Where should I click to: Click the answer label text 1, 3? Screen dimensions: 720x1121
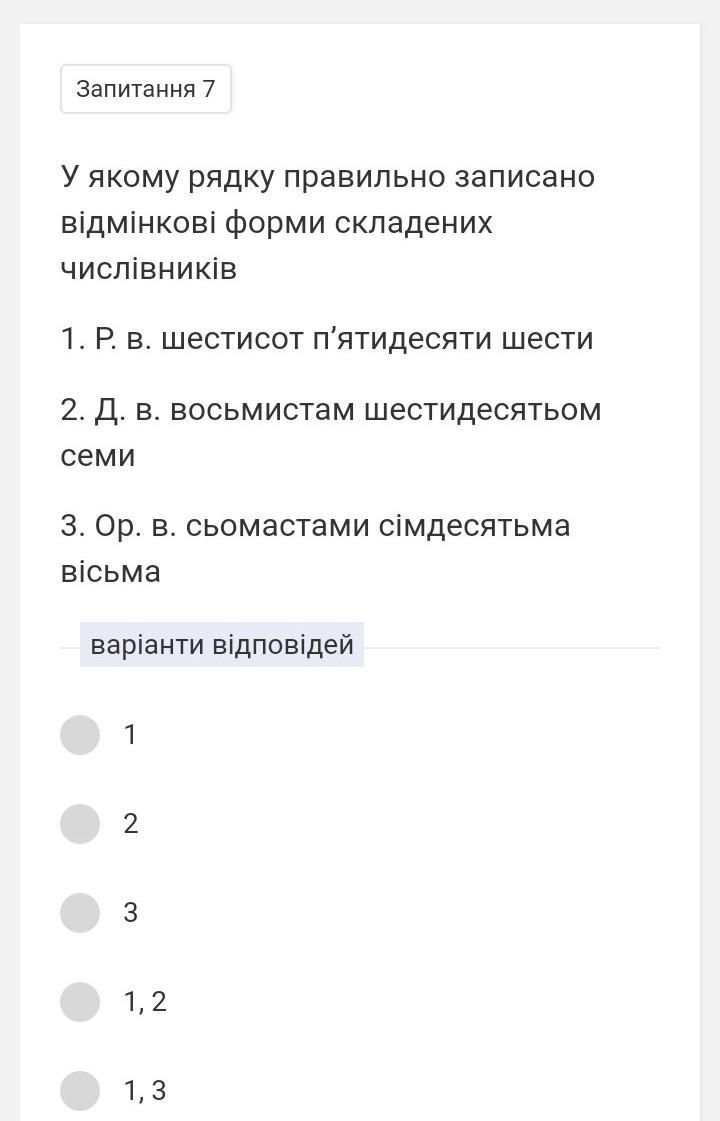(145, 1090)
